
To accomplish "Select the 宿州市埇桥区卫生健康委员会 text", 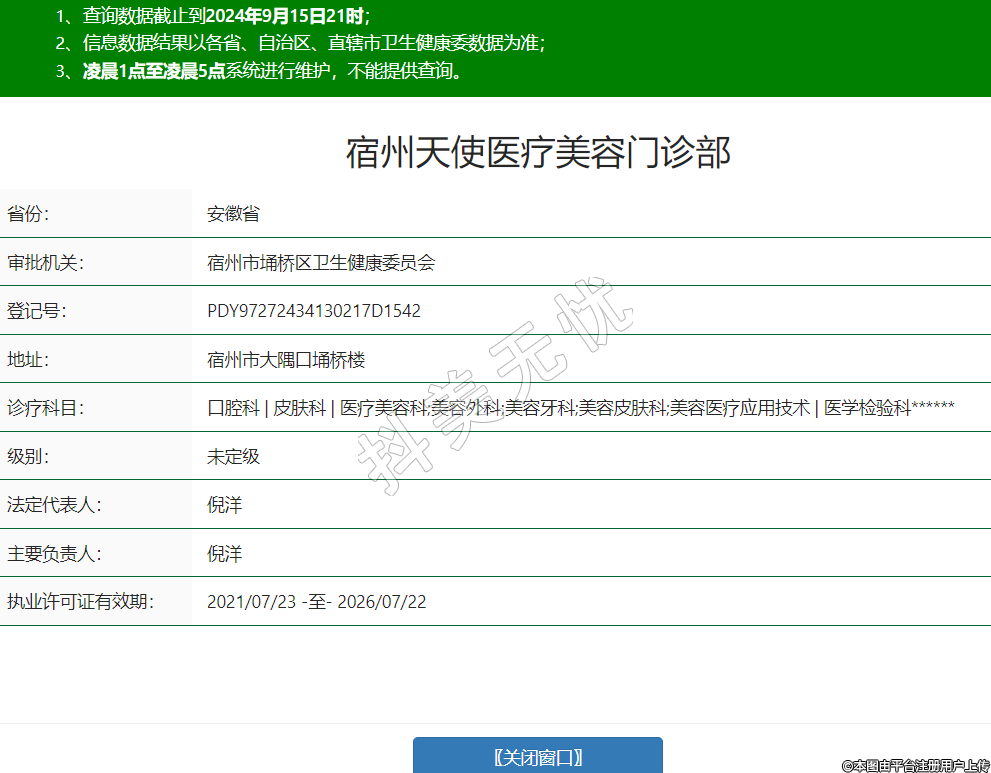I will coord(321,262).
